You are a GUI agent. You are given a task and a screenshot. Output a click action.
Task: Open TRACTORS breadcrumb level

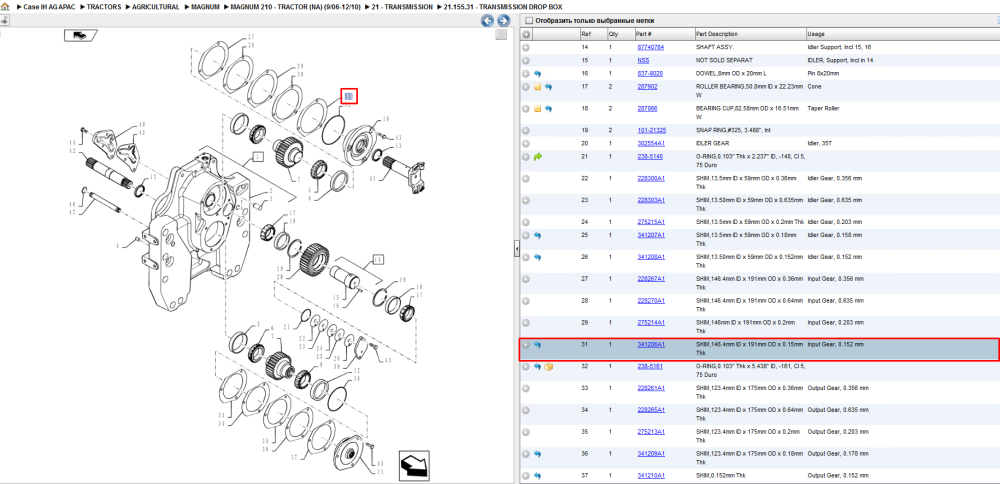[x=104, y=6]
